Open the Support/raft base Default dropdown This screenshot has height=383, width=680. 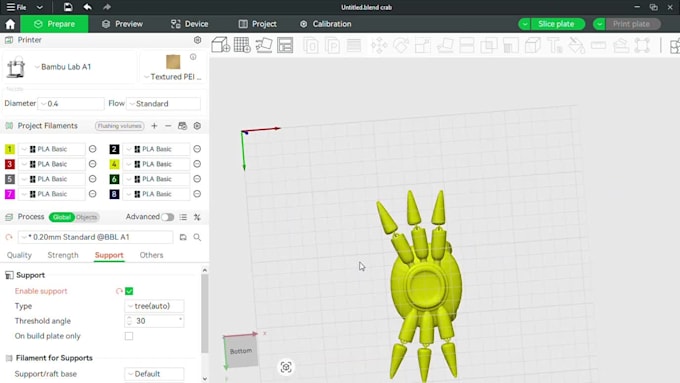[x=154, y=374]
